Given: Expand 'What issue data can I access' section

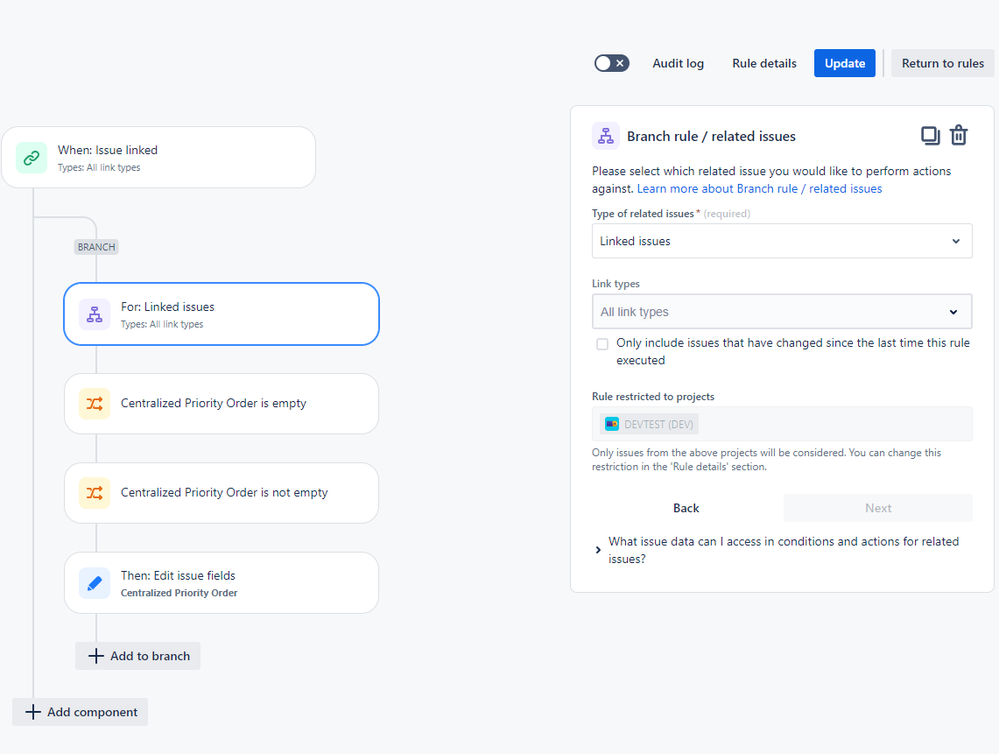Looking at the screenshot, I should 598,549.
